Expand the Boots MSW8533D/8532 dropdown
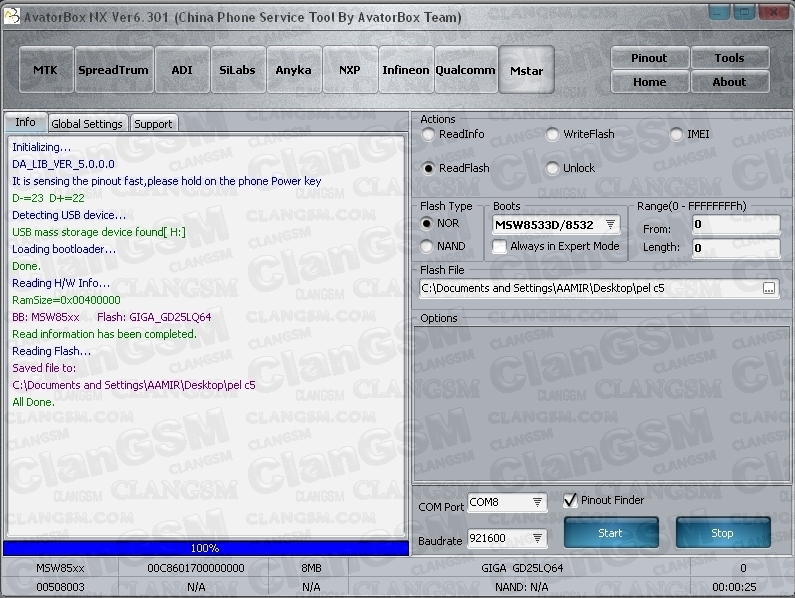 [610, 224]
